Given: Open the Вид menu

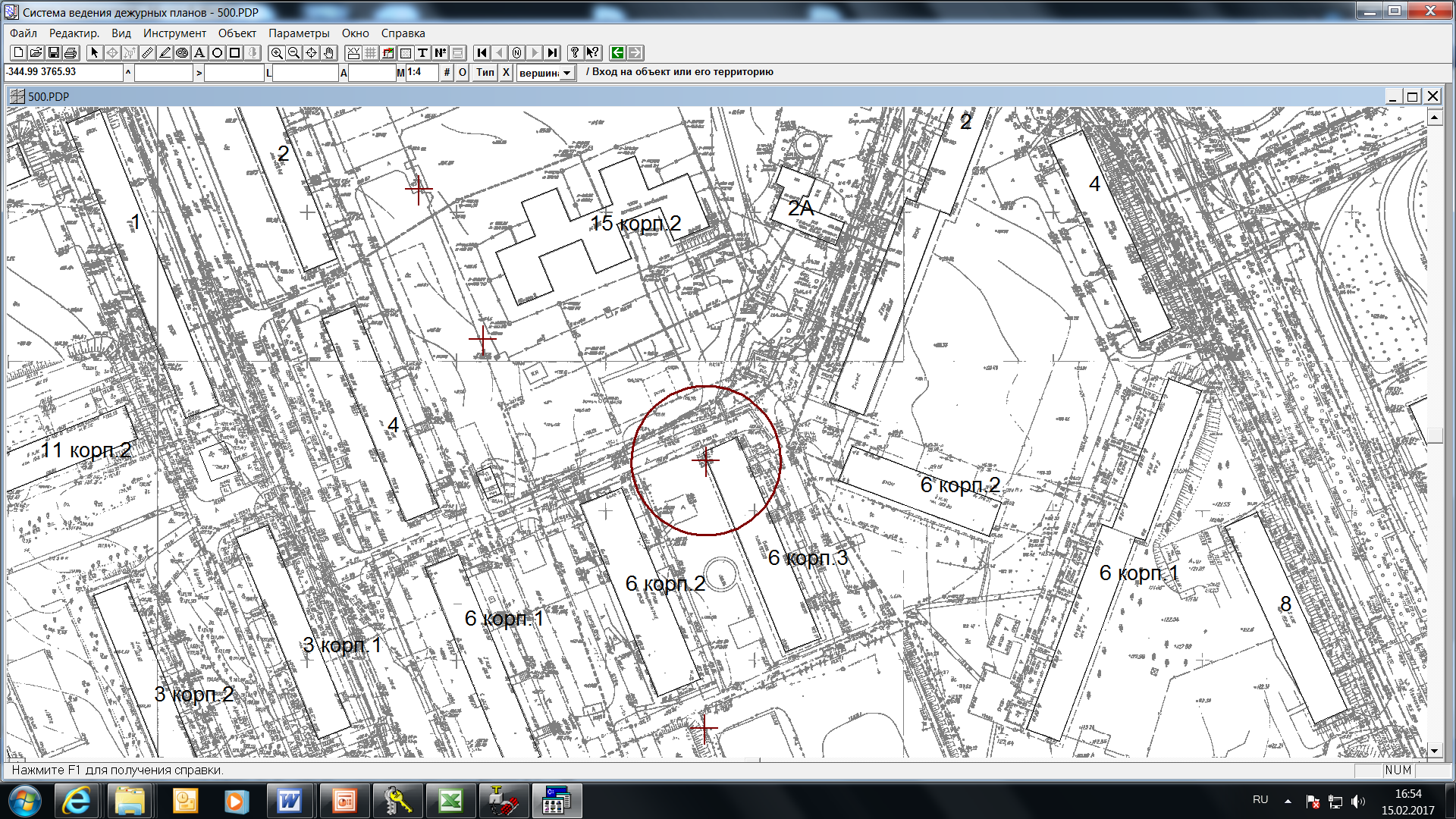Looking at the screenshot, I should point(121,33).
